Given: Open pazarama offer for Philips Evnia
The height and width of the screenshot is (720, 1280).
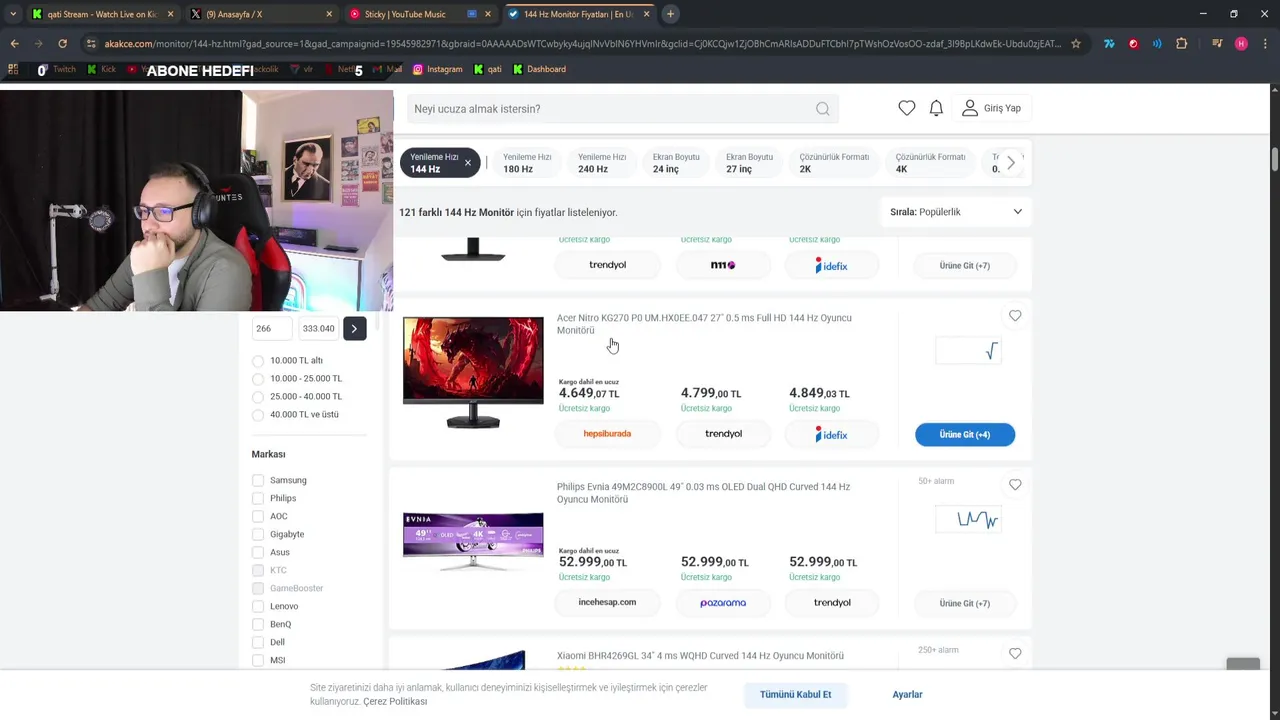Looking at the screenshot, I should 723,603.
